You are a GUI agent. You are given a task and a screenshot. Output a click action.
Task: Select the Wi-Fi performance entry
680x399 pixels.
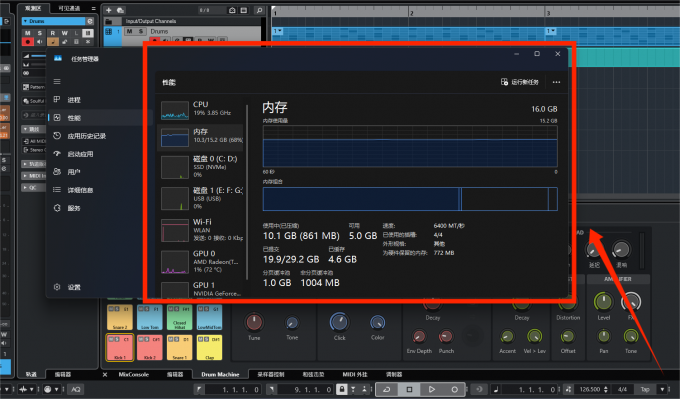tap(201, 229)
